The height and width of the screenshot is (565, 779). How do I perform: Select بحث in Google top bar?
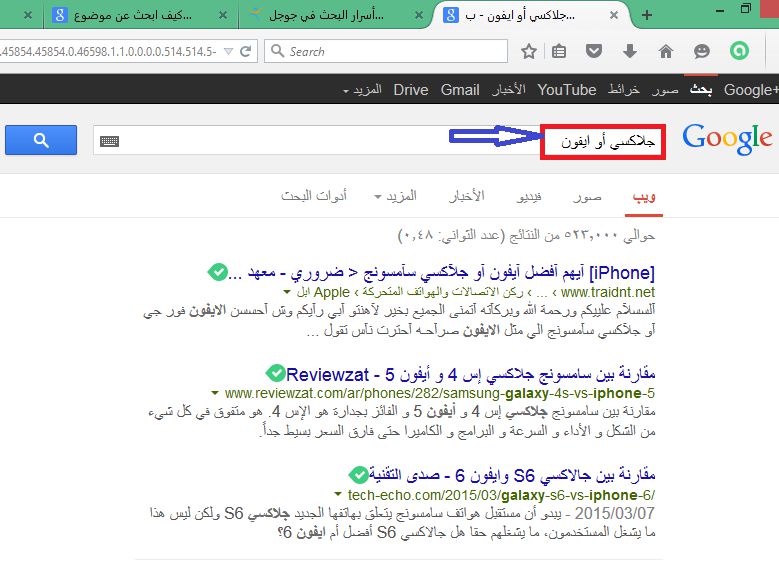coord(701,89)
